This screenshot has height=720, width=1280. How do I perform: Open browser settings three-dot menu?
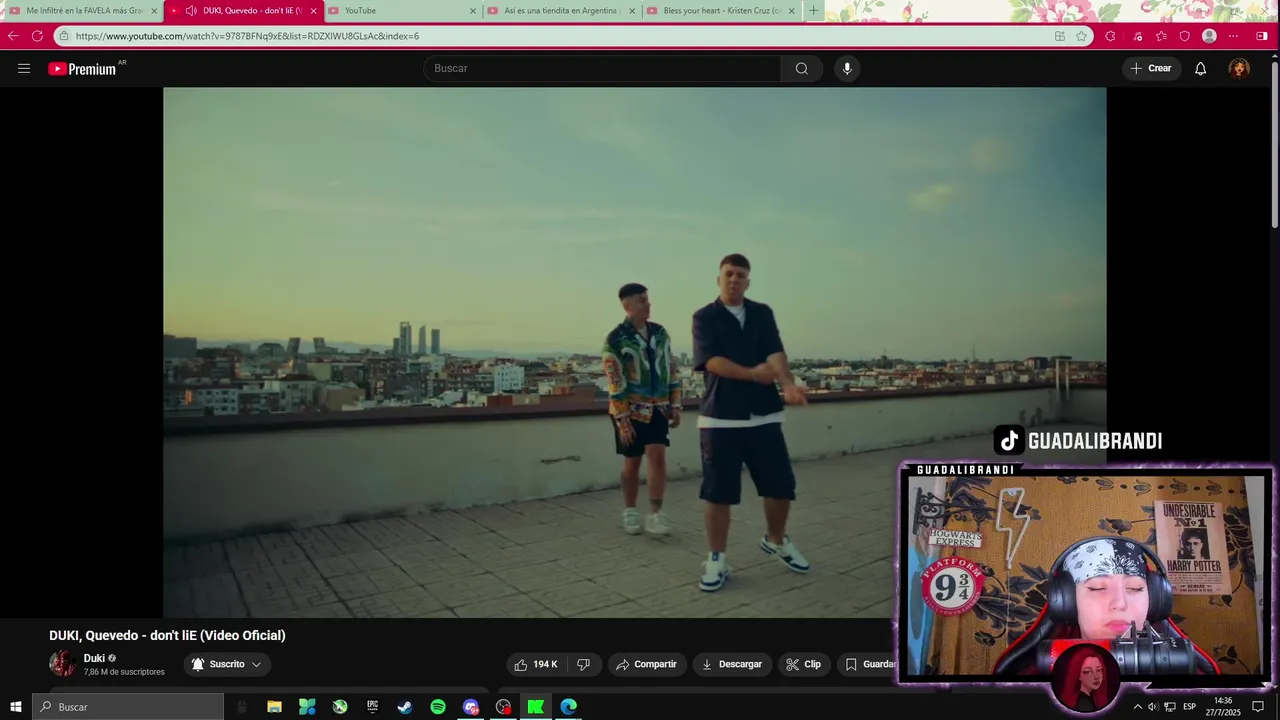[x=1233, y=36]
